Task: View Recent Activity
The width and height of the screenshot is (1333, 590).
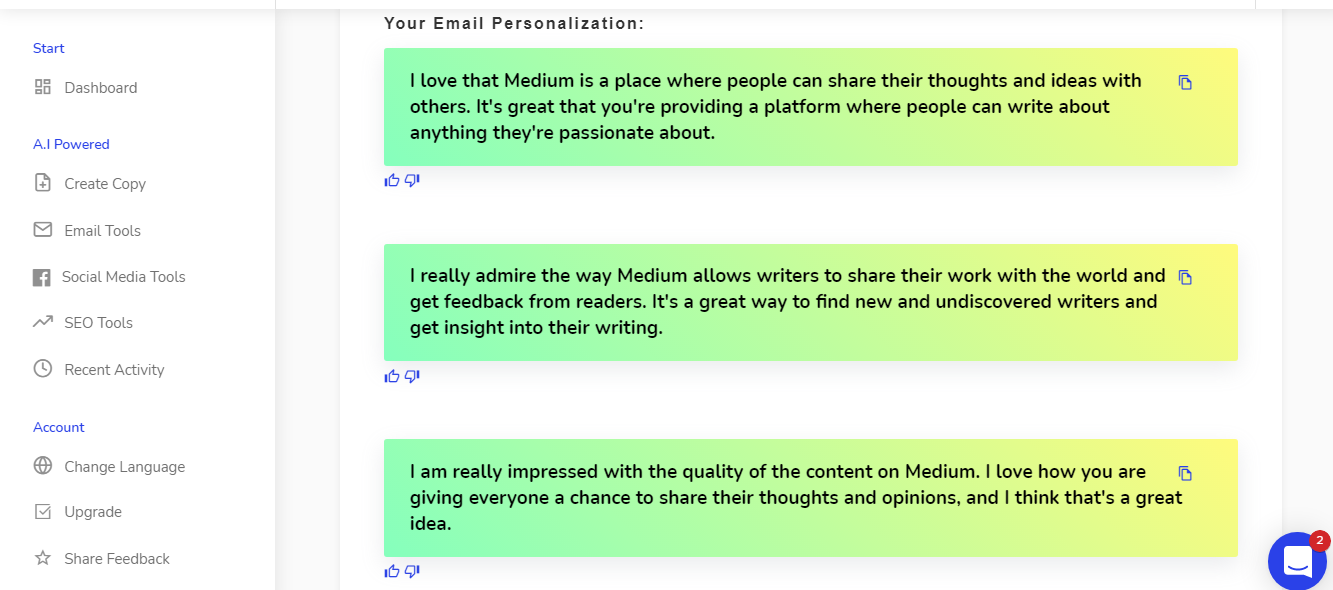Action: pyautogui.click(x=114, y=370)
